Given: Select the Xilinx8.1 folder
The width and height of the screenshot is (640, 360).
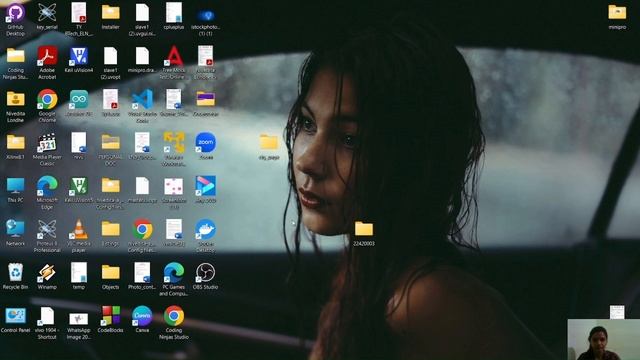Looking at the screenshot, I should [x=16, y=142].
